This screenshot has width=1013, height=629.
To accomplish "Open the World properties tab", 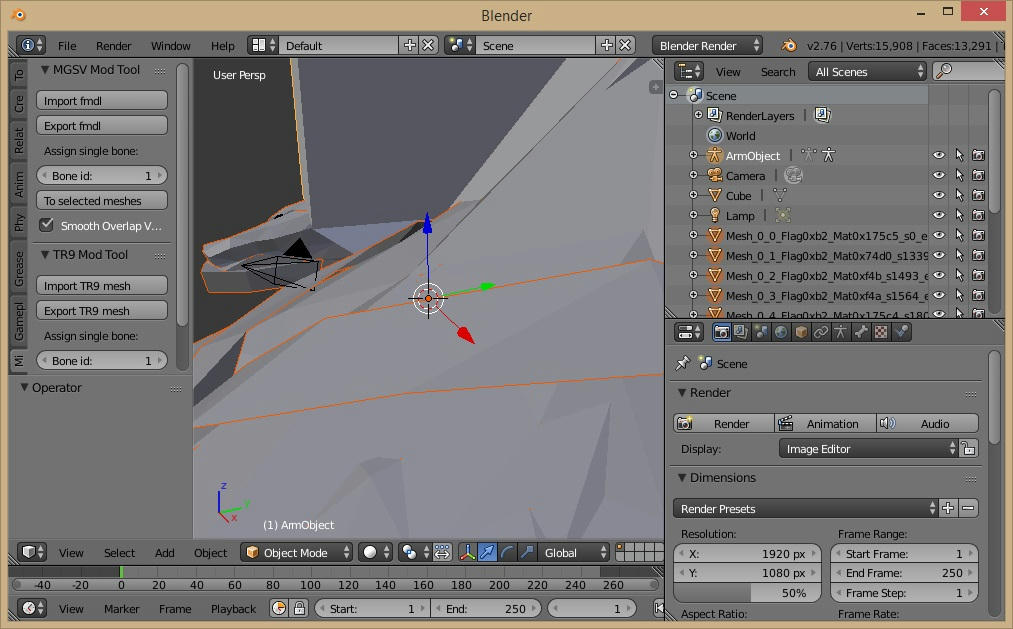I will (x=781, y=332).
